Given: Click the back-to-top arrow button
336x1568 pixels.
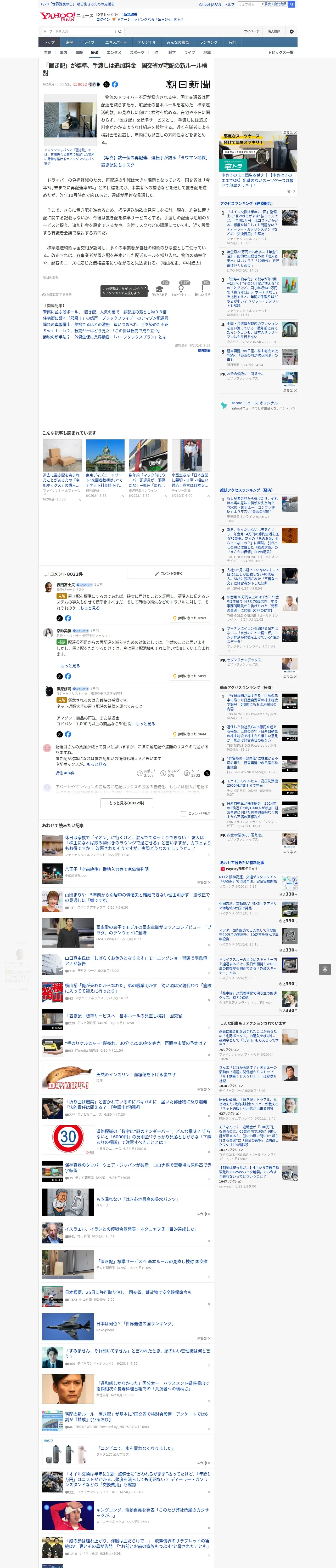Looking at the screenshot, I should coord(325,969).
